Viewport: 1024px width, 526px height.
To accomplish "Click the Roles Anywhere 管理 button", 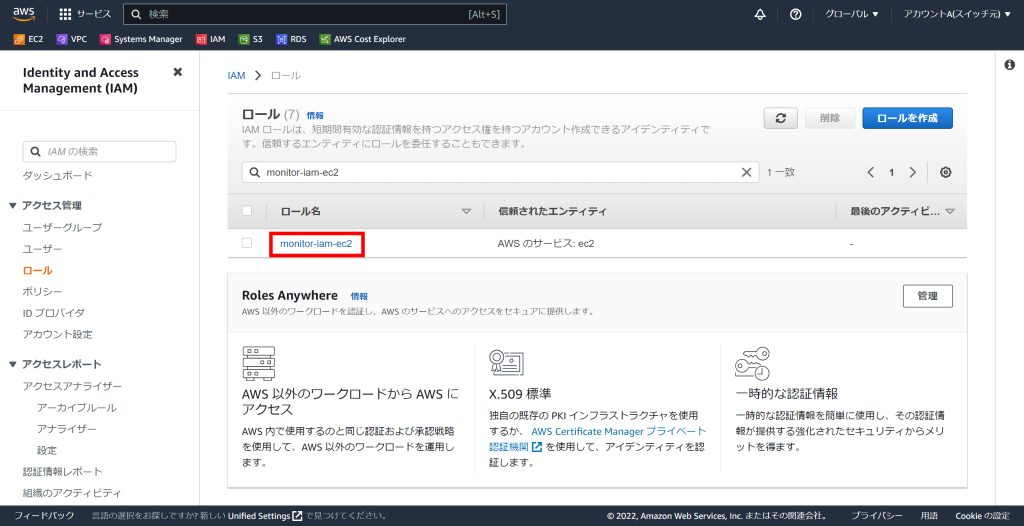I will coord(927,296).
